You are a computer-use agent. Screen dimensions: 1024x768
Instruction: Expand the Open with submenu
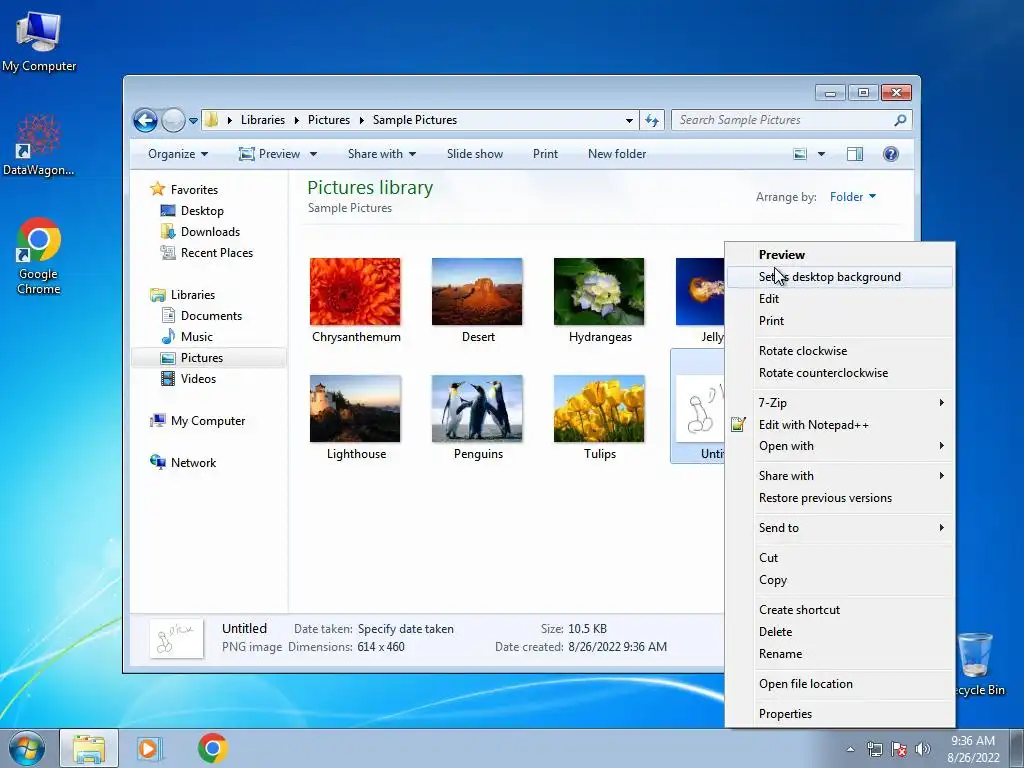[x=840, y=446]
